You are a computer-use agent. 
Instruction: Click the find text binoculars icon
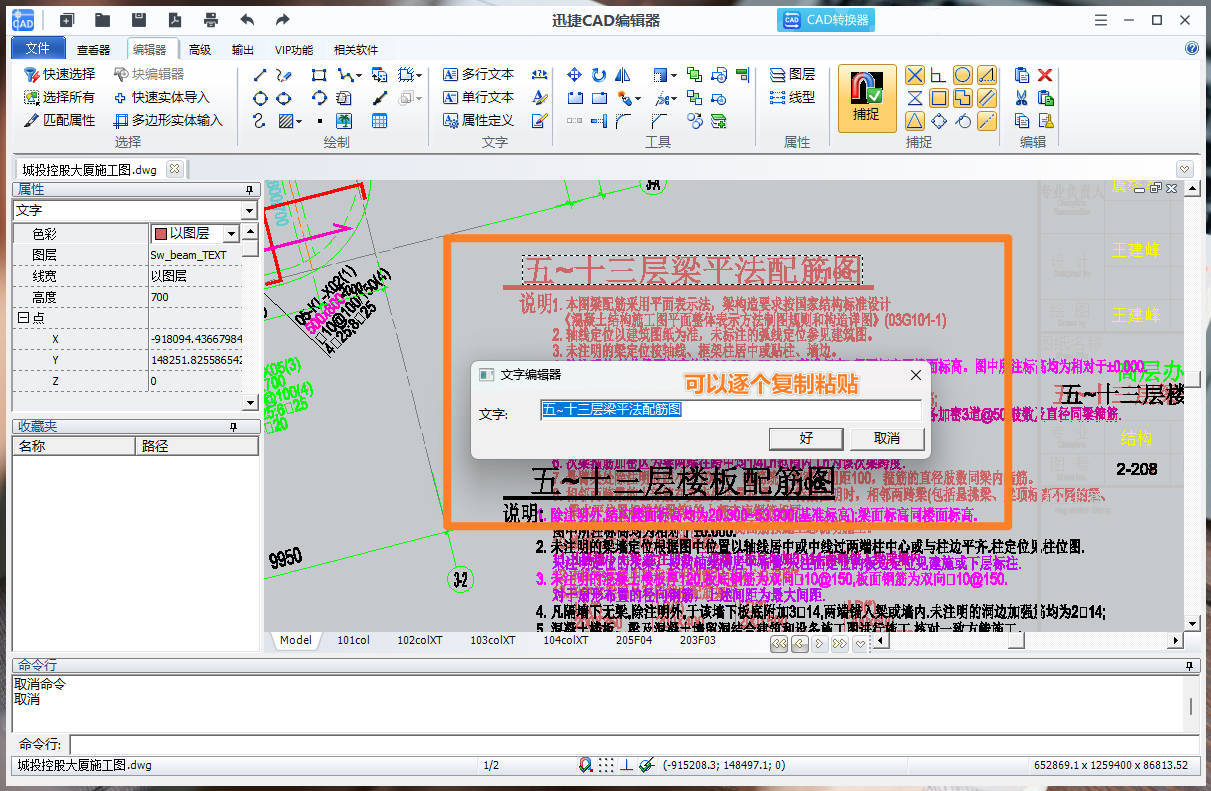[x=539, y=75]
